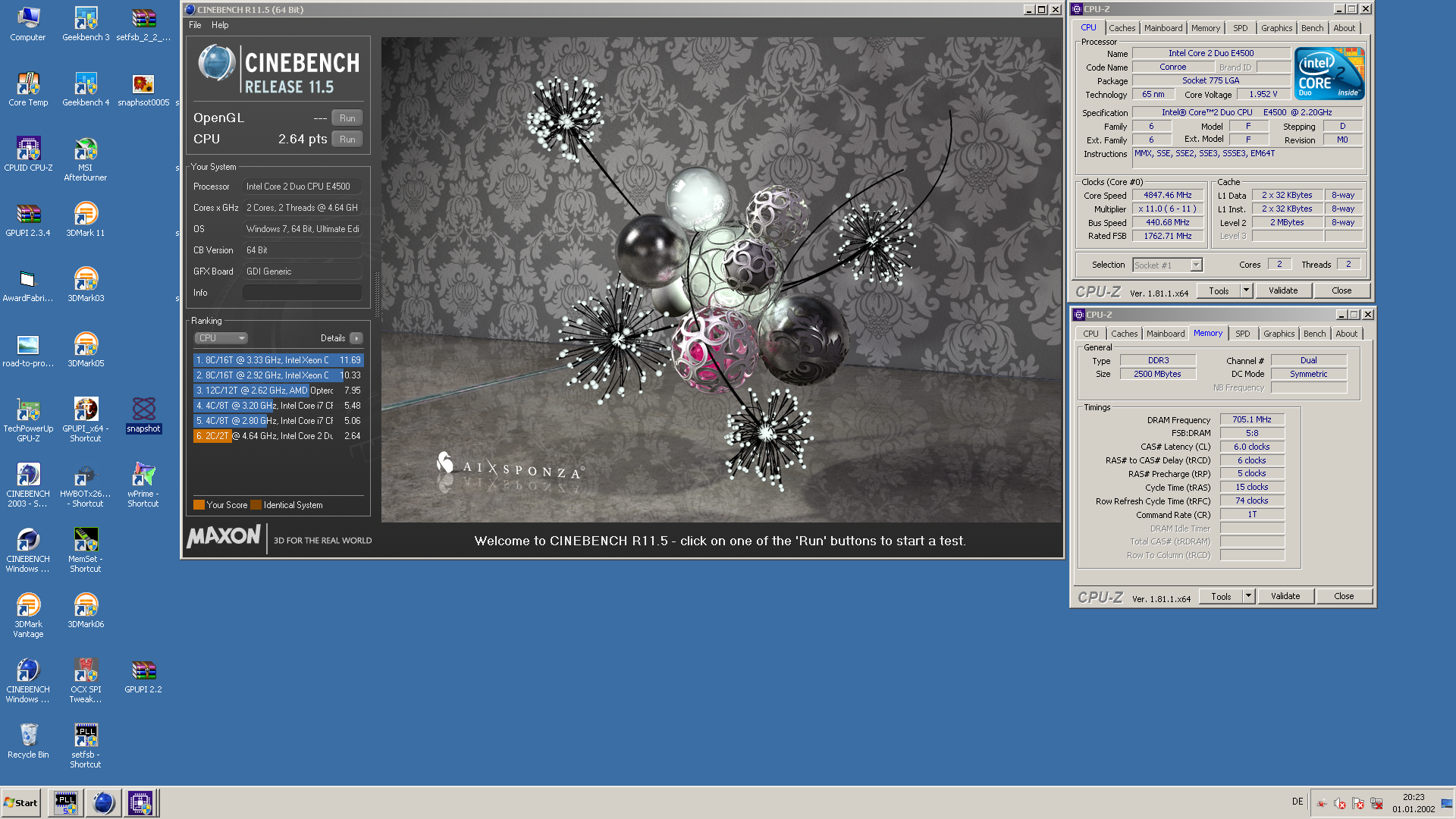This screenshot has height=819, width=1456.
Task: Open SPD tab in upper CPU-Z window
Action: 1241,28
